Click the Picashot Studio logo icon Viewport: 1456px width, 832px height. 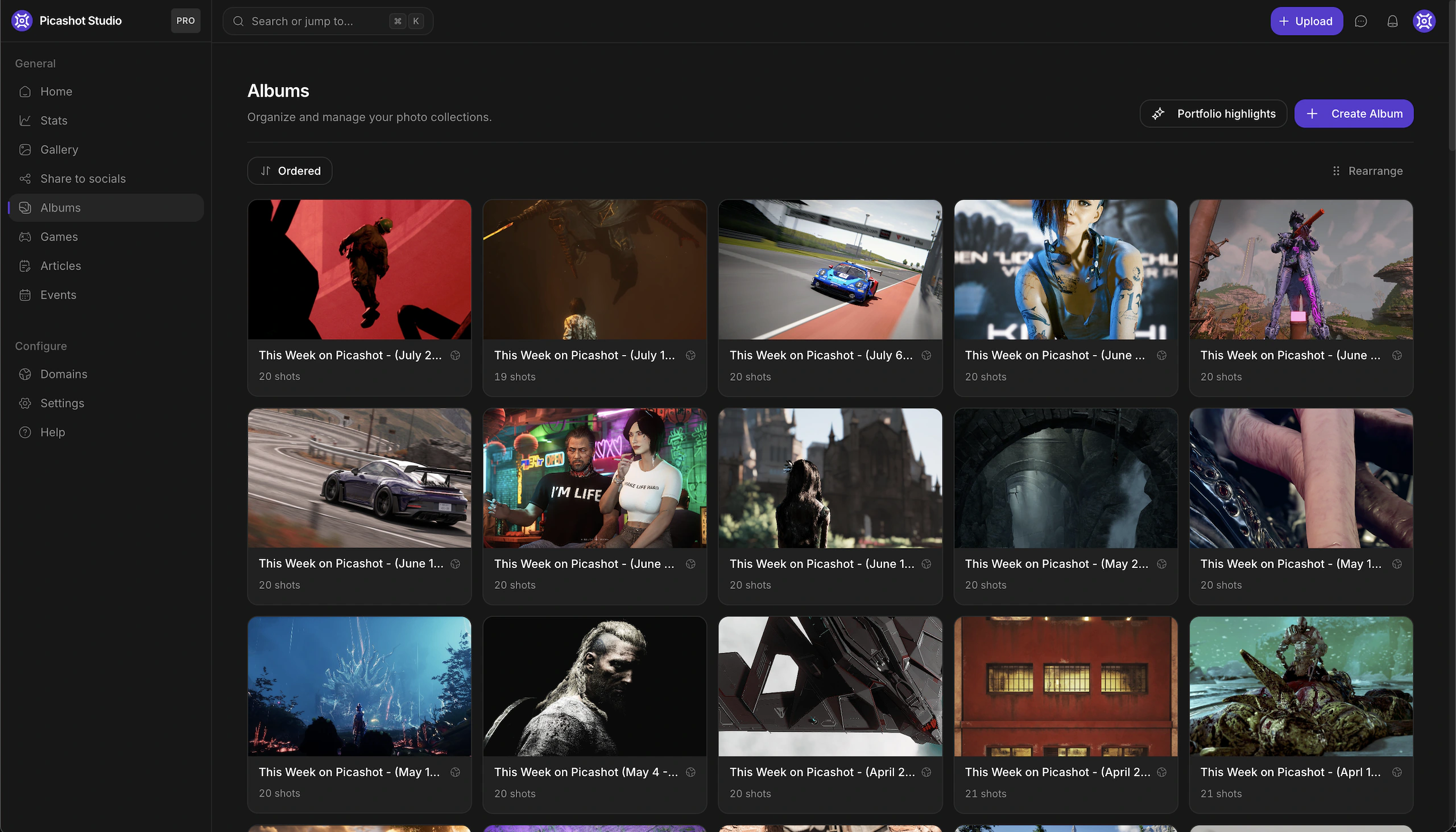pos(22,21)
